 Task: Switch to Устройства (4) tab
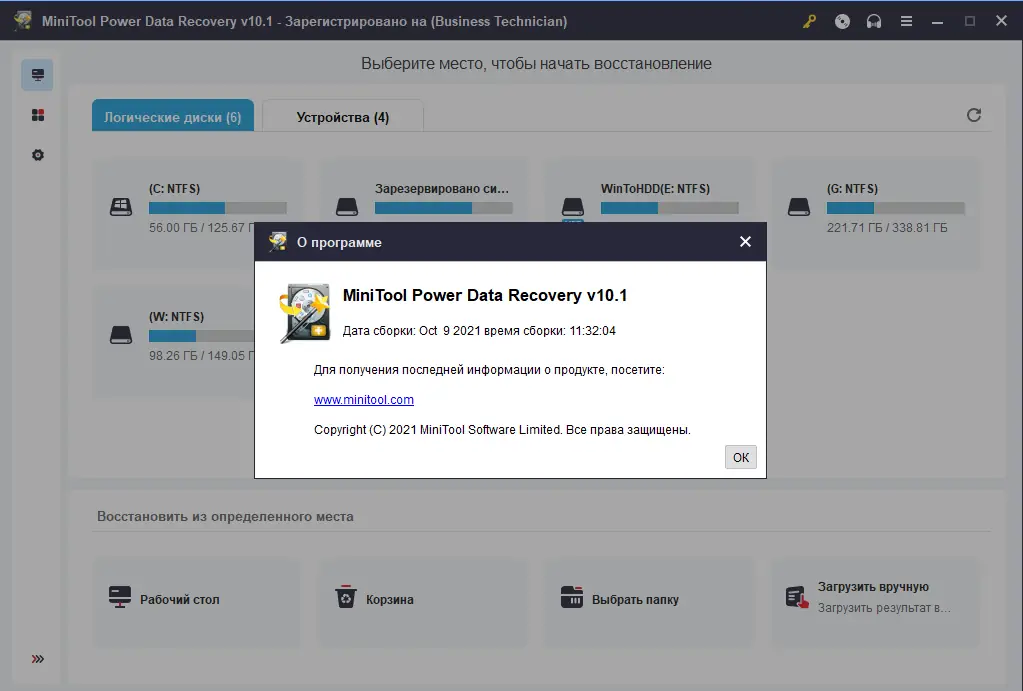343,116
